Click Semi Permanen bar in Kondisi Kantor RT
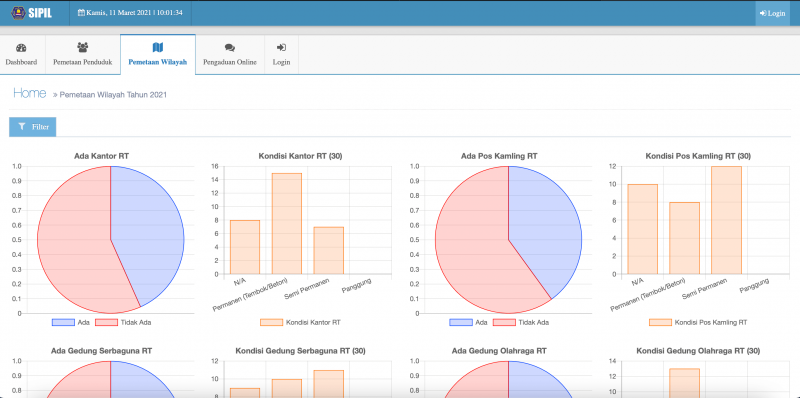Viewport: 800px width, 398px height. [329, 251]
